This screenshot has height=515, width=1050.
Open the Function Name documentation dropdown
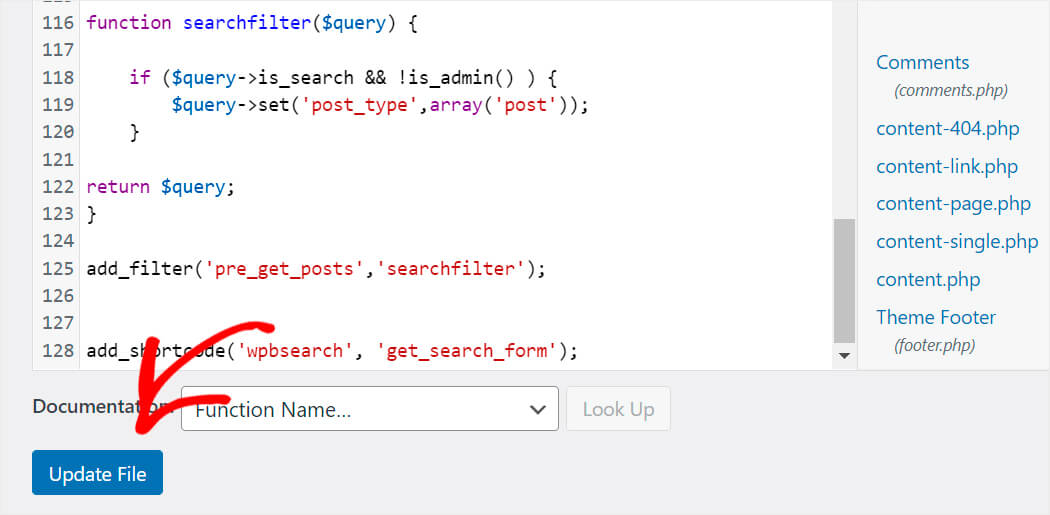(370, 409)
